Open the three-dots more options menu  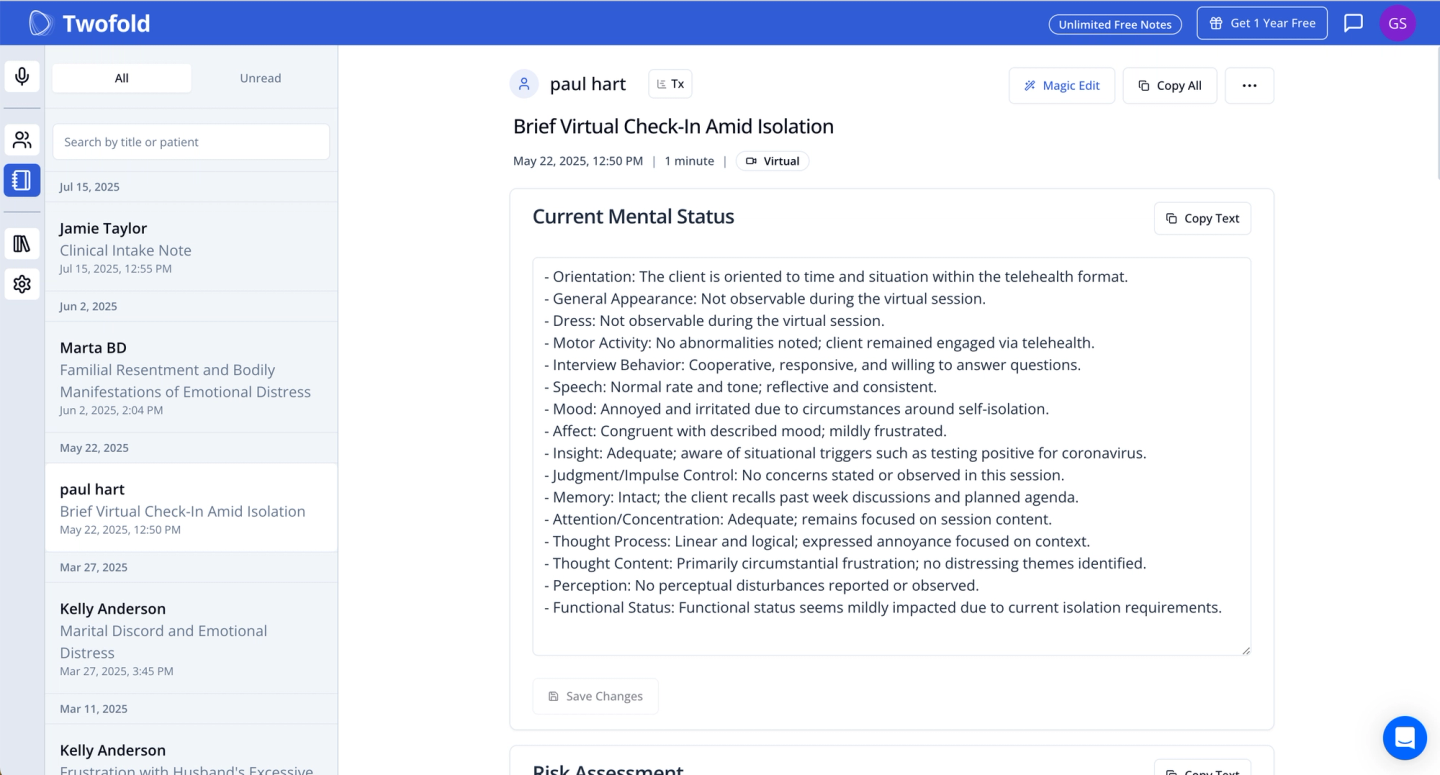click(1249, 85)
